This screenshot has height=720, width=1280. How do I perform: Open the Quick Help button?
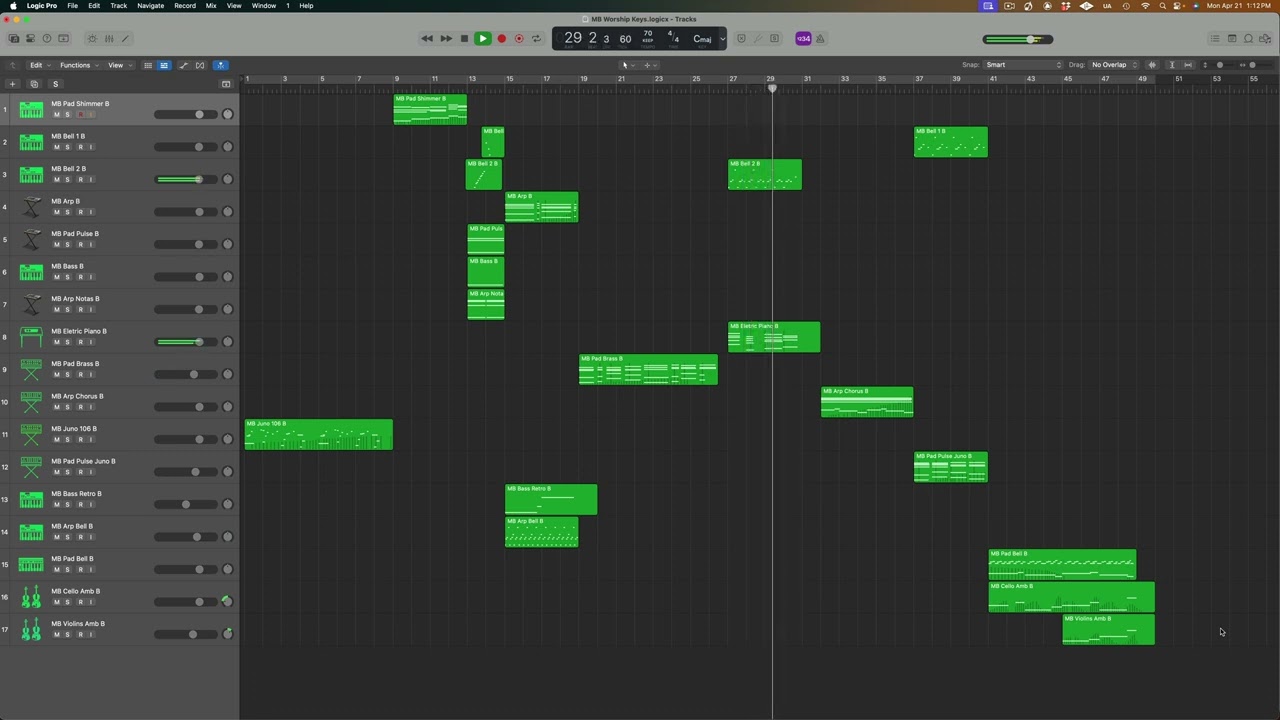(x=47, y=39)
